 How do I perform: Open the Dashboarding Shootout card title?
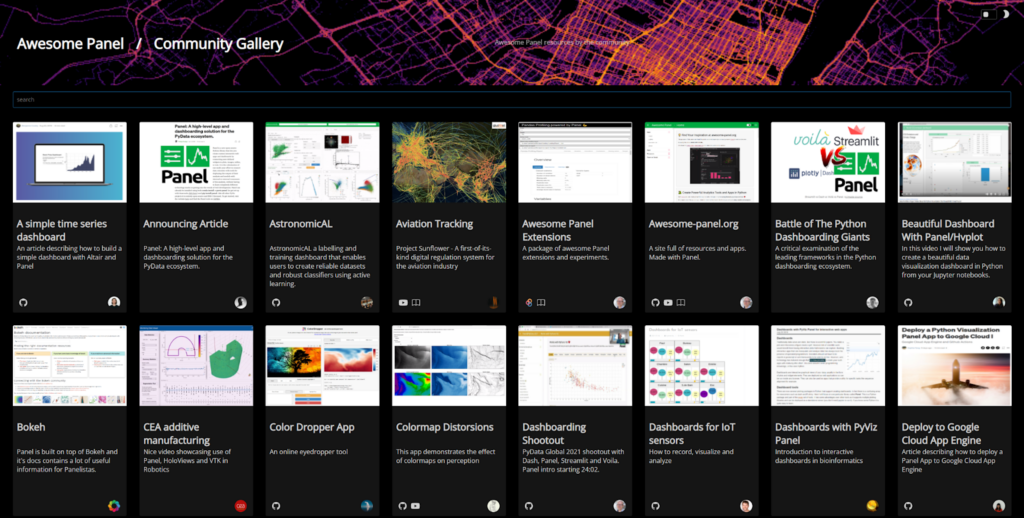[x=554, y=433]
